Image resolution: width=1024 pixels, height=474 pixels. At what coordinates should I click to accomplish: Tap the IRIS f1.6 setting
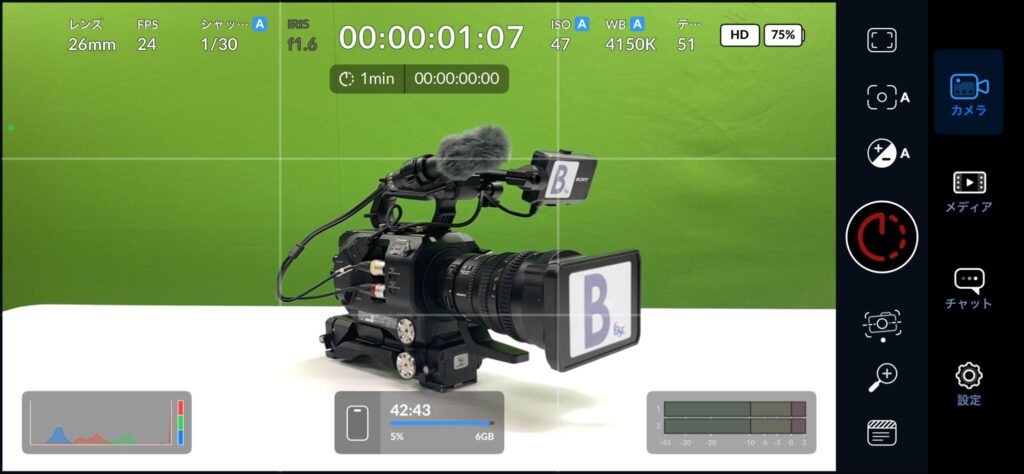point(302,35)
